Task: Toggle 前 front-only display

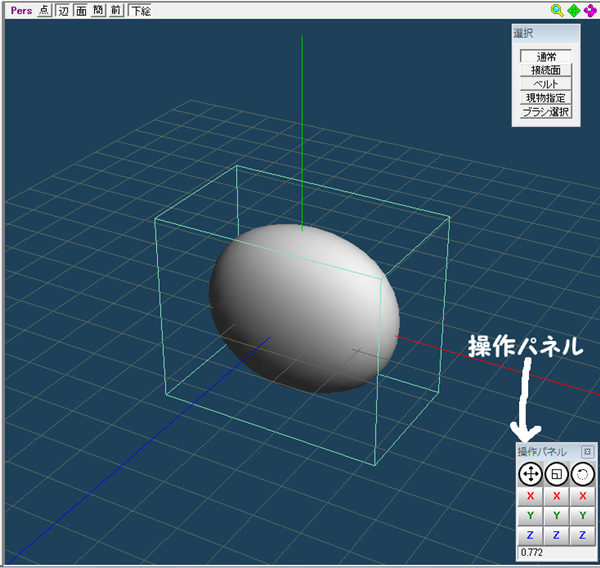Action: 116,10
